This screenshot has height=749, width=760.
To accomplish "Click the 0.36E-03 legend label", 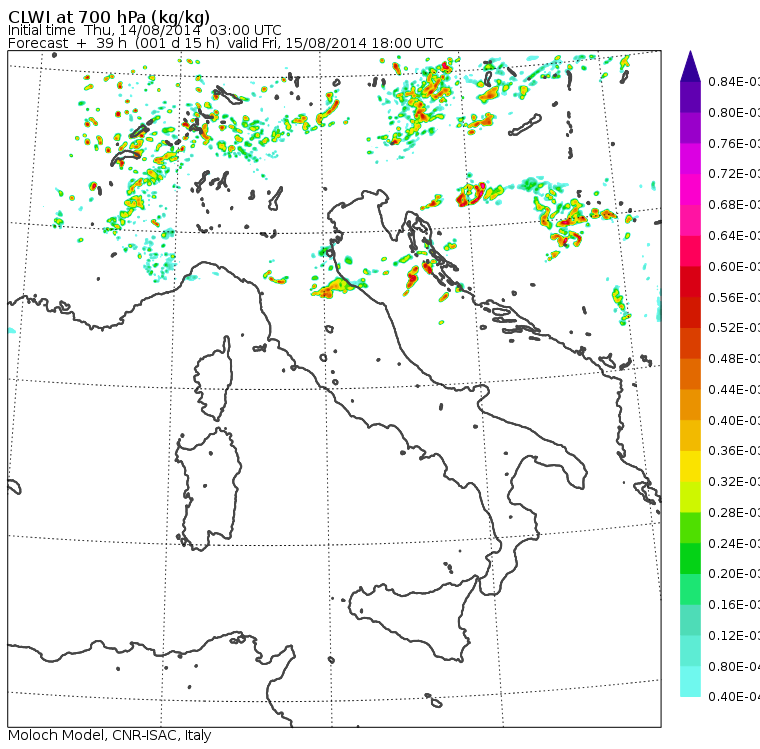I will click(x=734, y=451).
